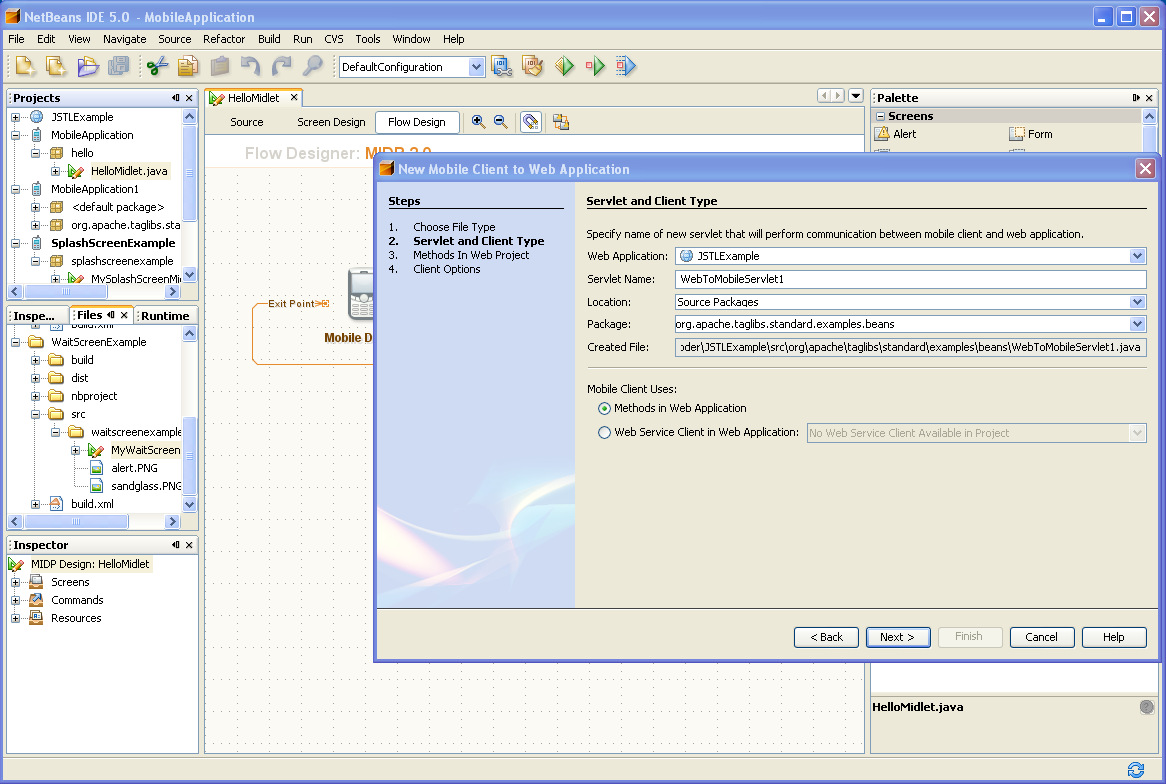
Task: Click the Copy toolbar icon
Action: [x=188, y=66]
